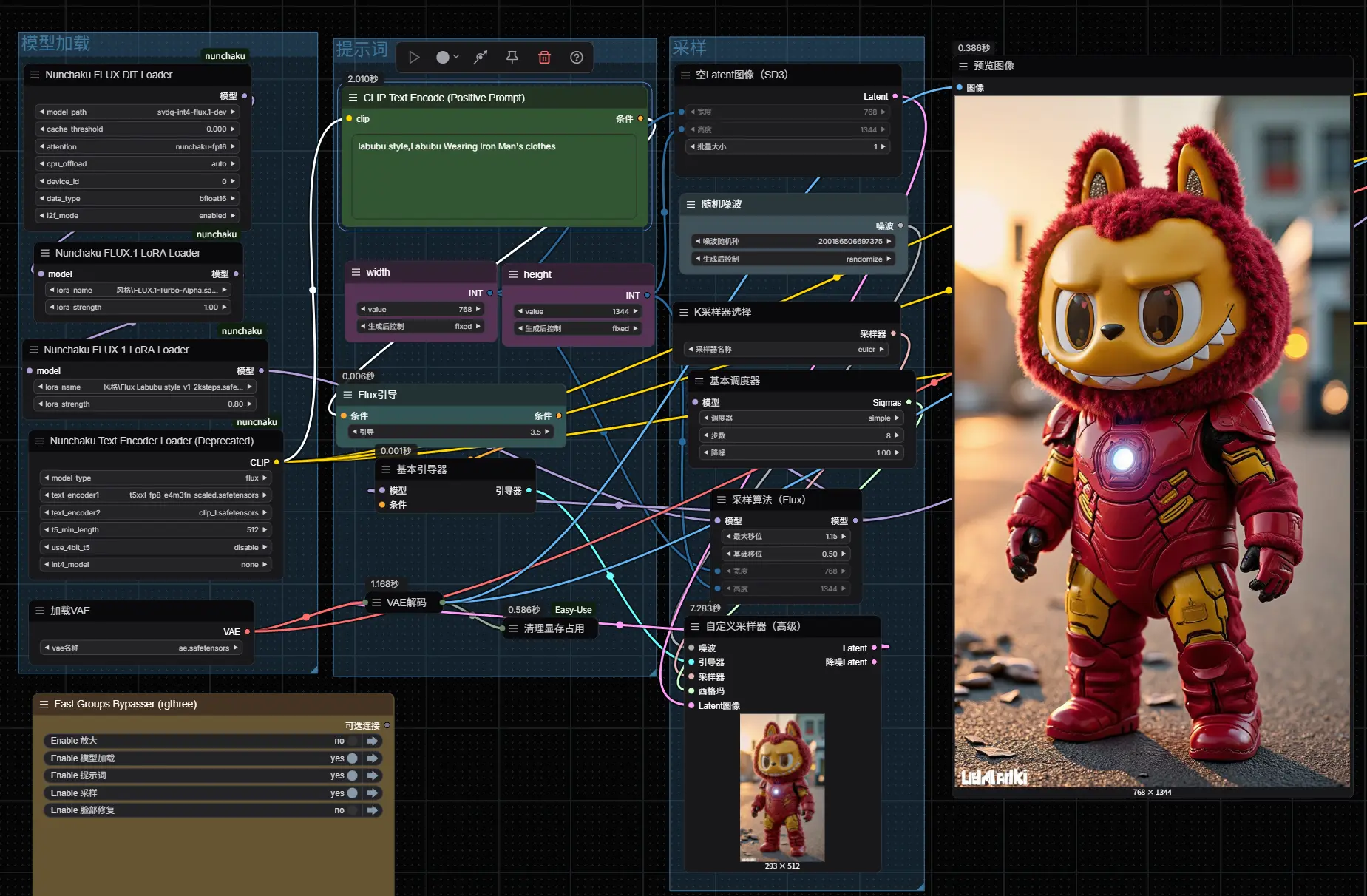Viewport: 1367px width, 896px height.
Task: Open height node hamburger icon
Action: tap(513, 274)
